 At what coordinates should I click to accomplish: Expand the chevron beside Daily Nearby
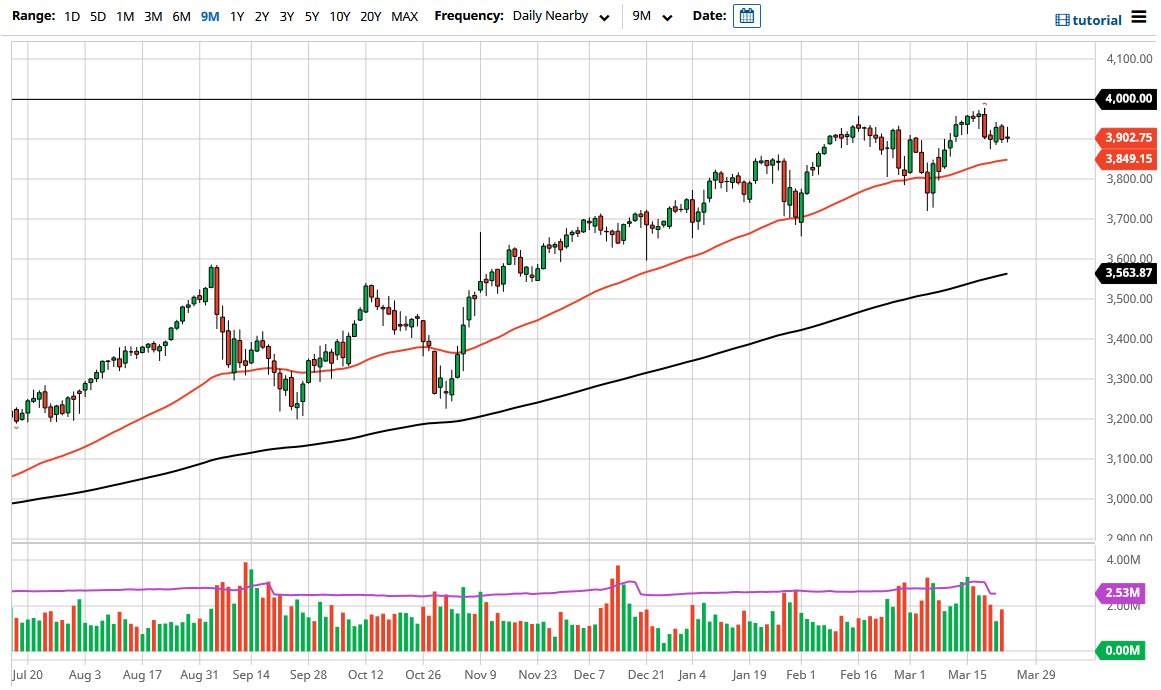click(x=603, y=18)
